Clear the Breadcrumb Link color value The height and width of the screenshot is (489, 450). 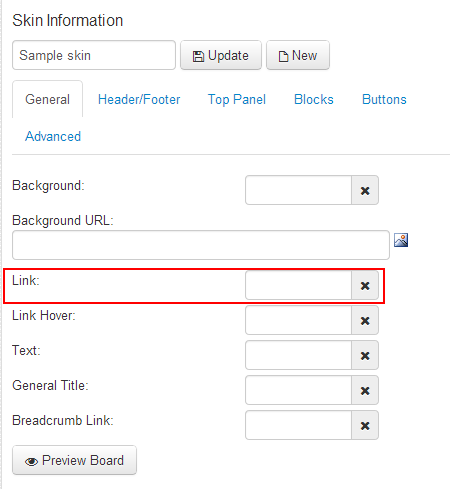(365, 425)
